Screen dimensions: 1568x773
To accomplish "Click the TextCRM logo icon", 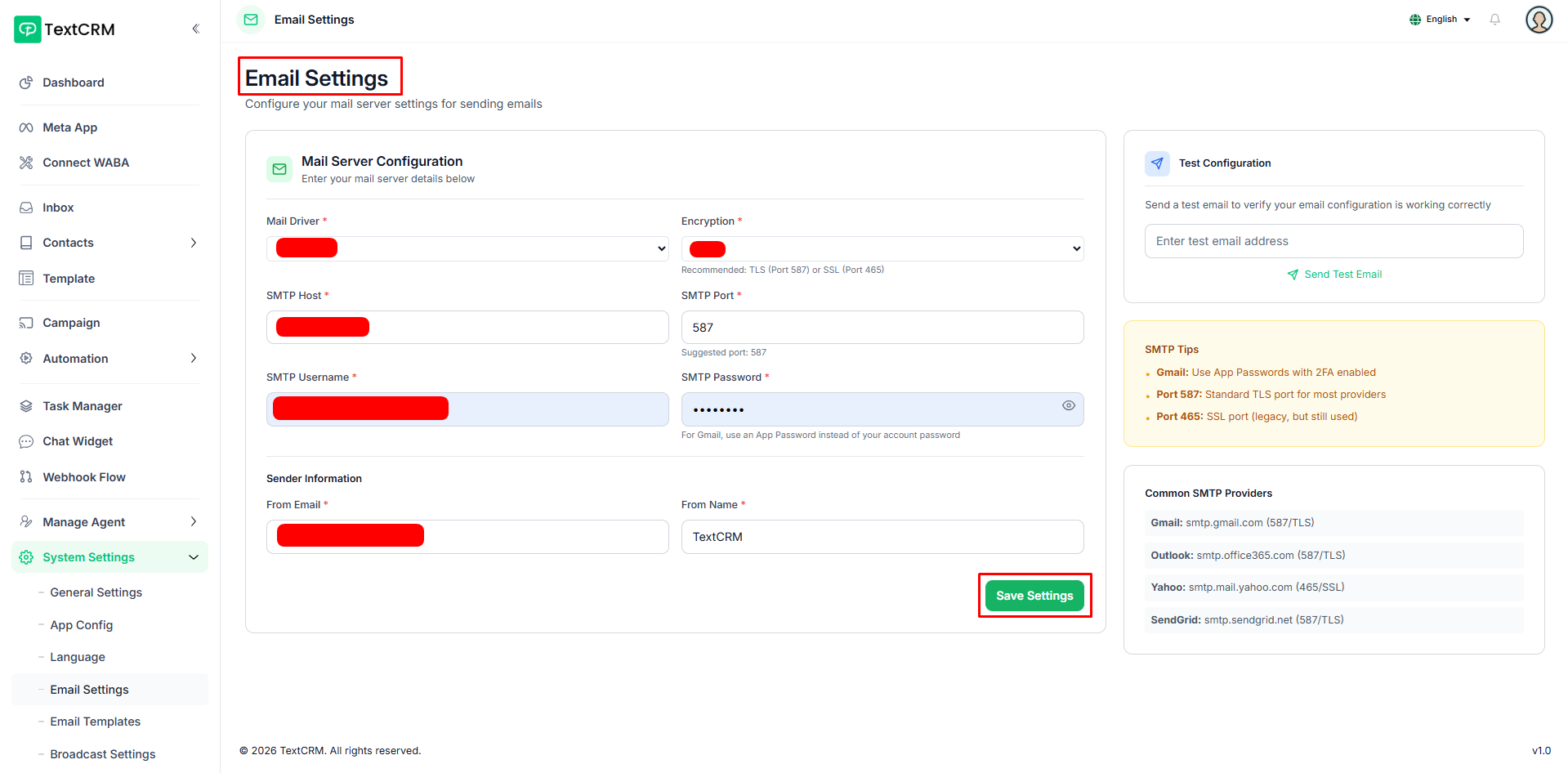I will pos(27,29).
